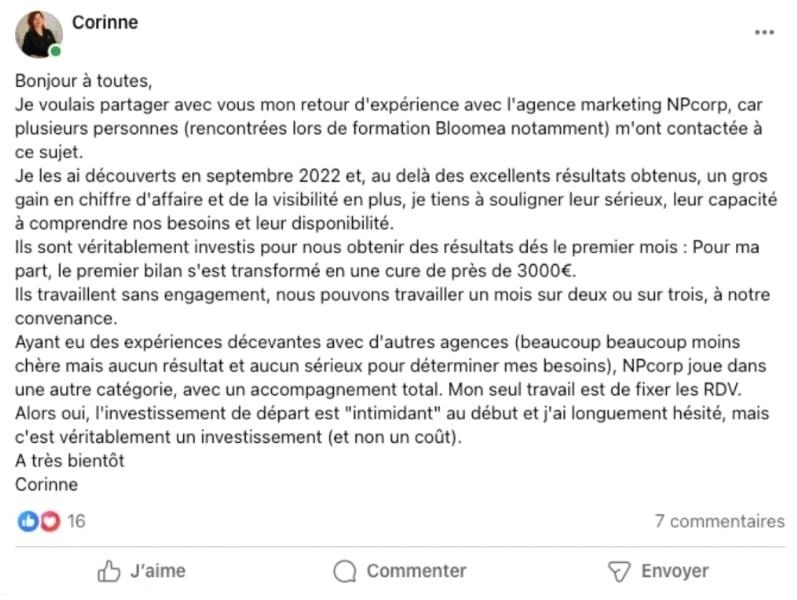Choose the Envoyer button label
The image size is (797, 600).
pyautogui.click(x=675, y=571)
